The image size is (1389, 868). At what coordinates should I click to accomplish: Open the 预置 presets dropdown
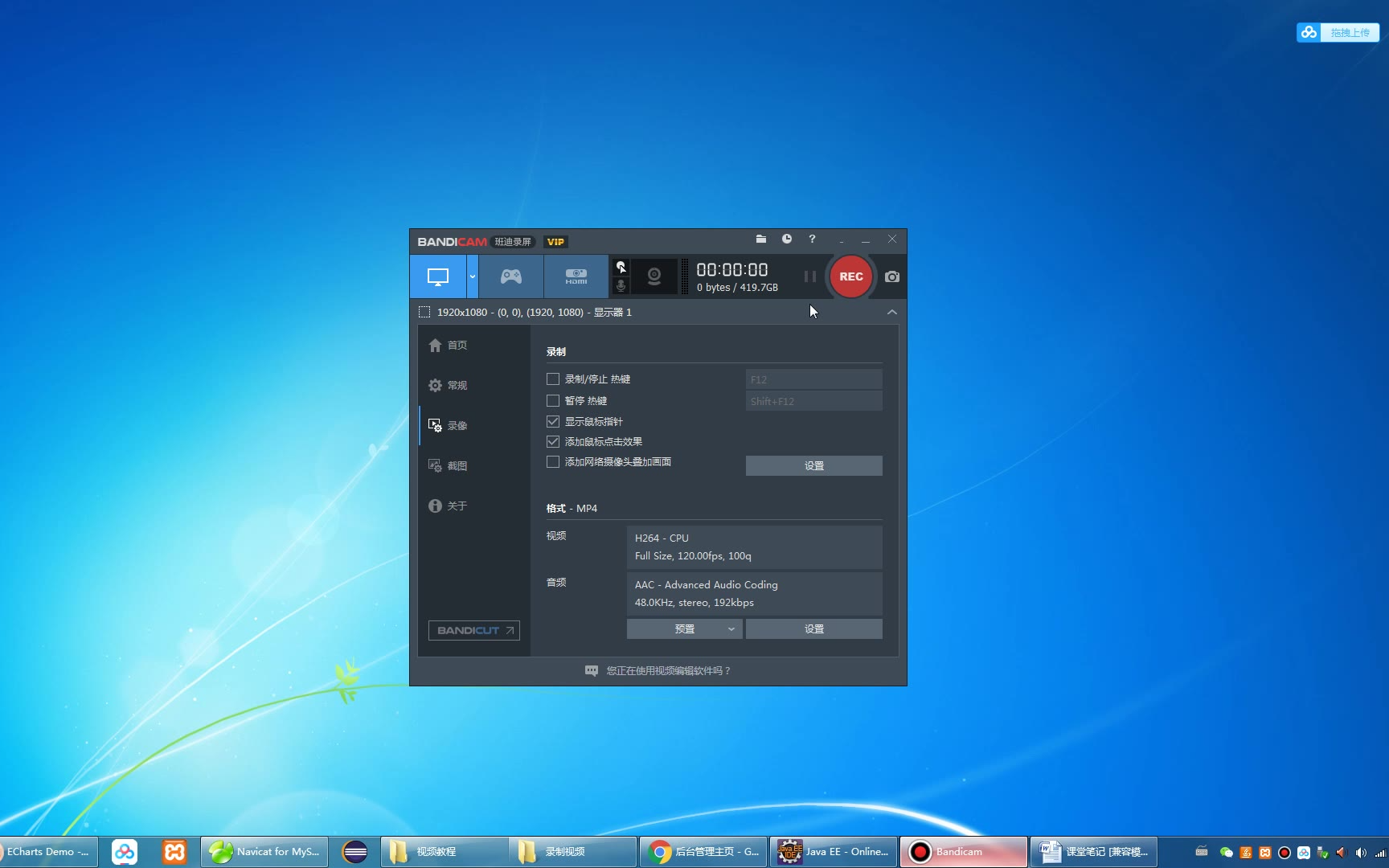tap(685, 628)
